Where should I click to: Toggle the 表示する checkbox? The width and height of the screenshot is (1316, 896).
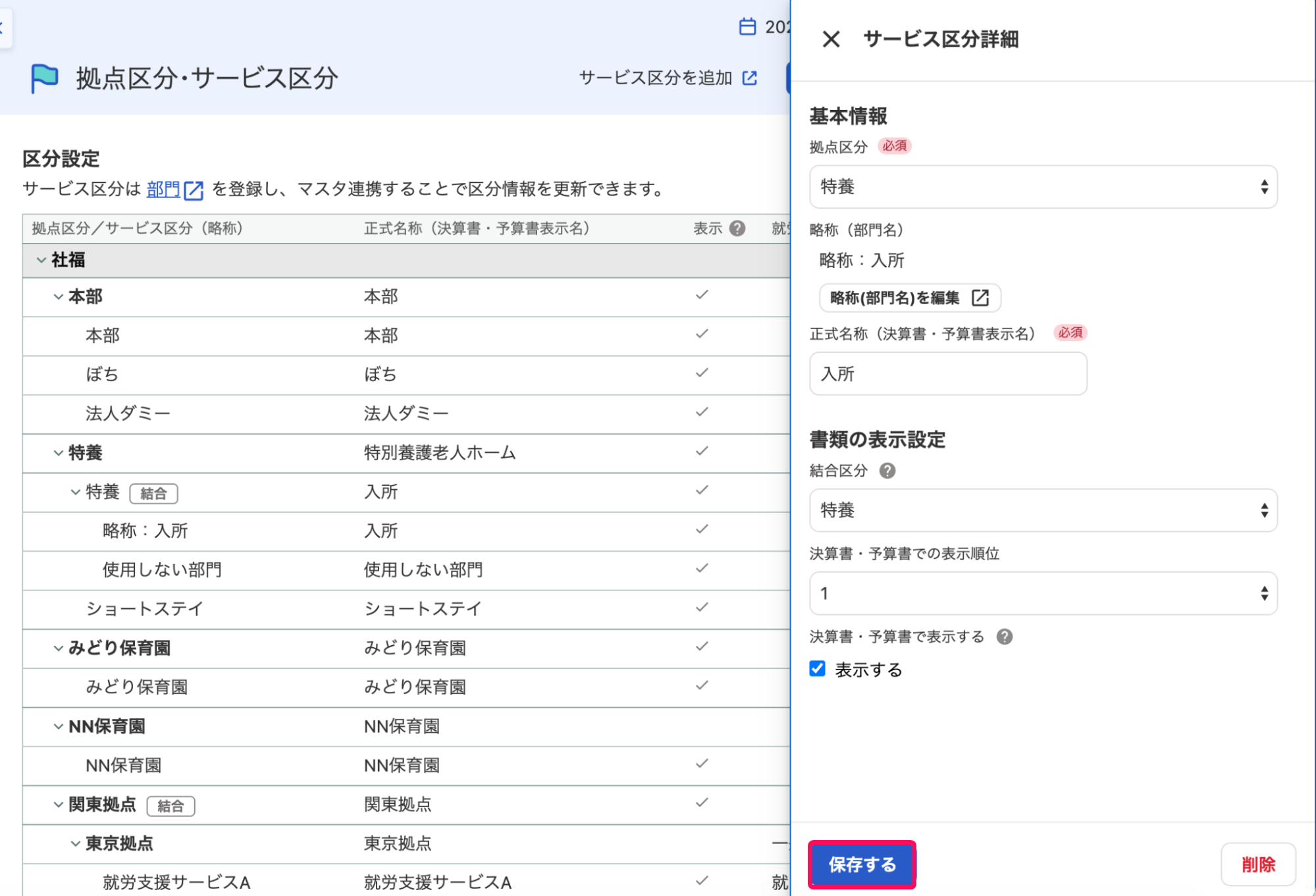(818, 669)
